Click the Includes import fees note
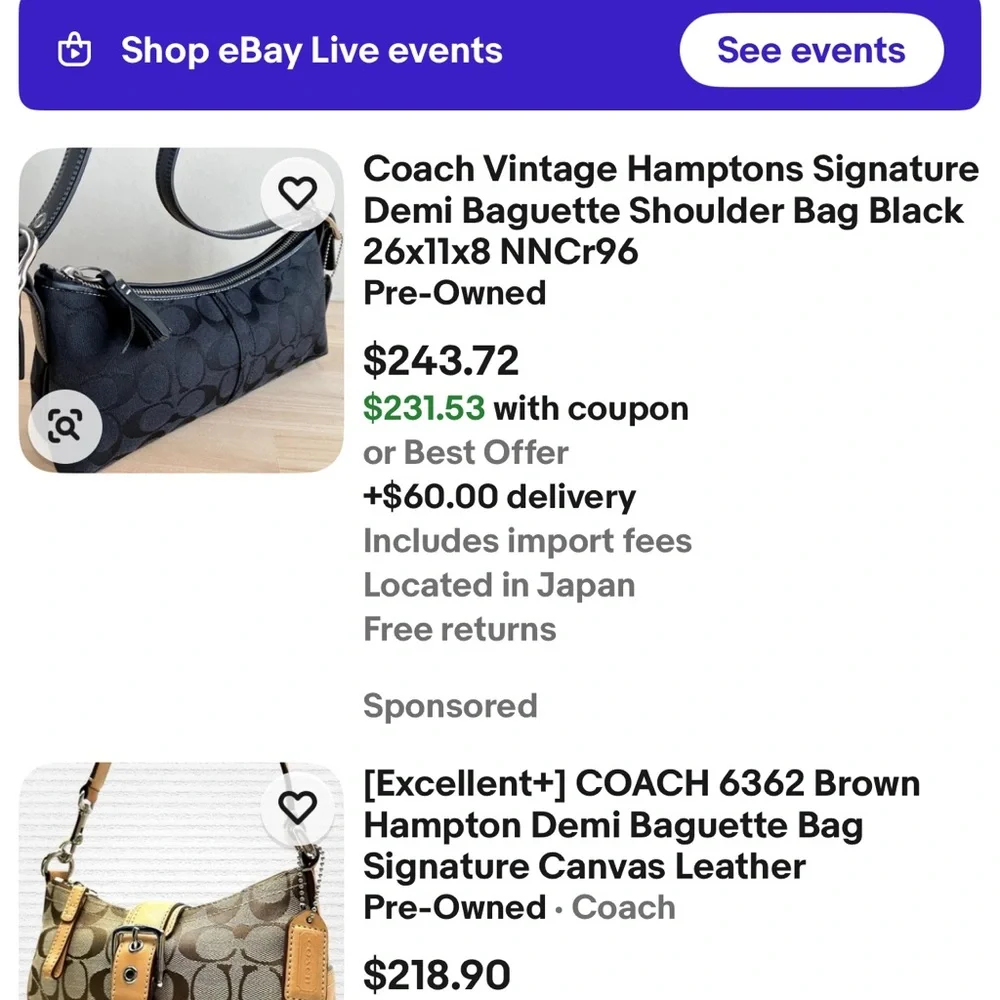1000x1000 pixels. [527, 541]
